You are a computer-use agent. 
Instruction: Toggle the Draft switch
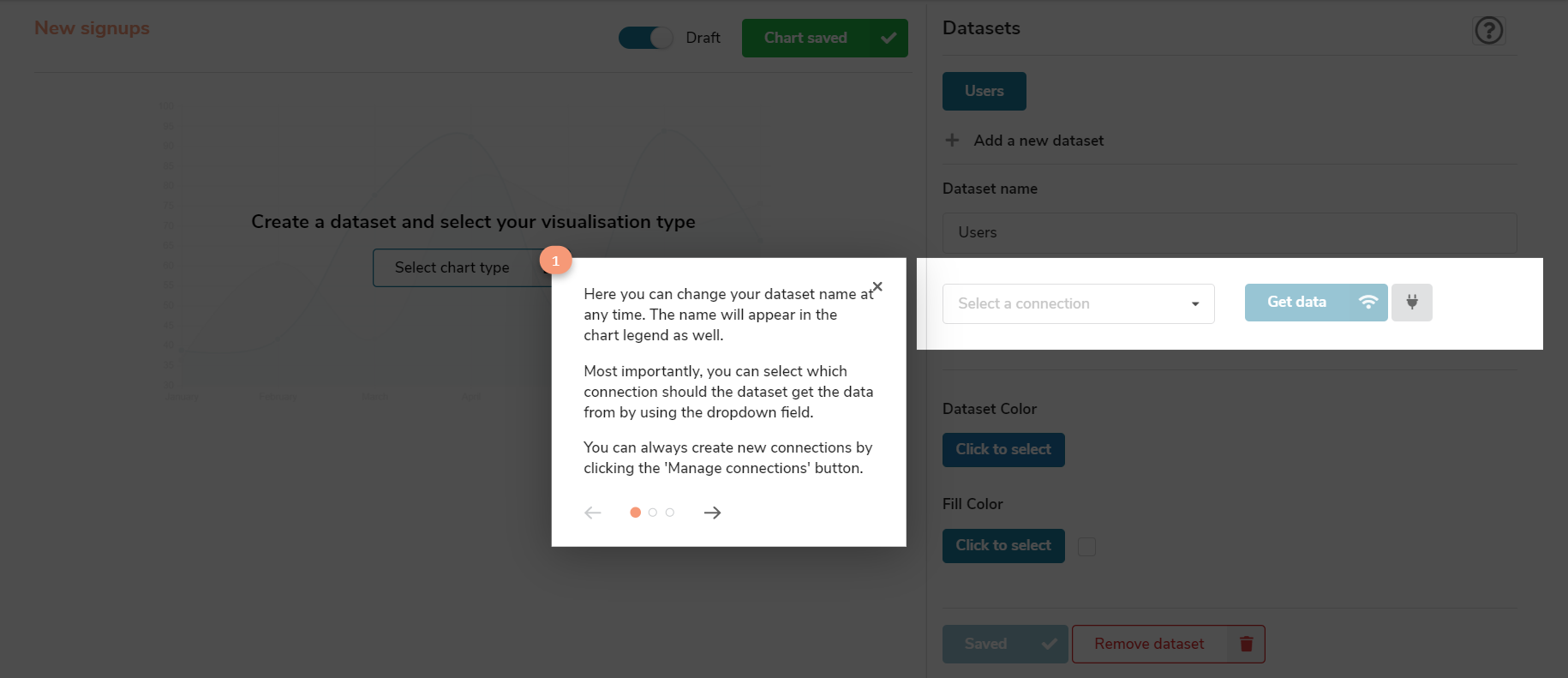point(646,38)
